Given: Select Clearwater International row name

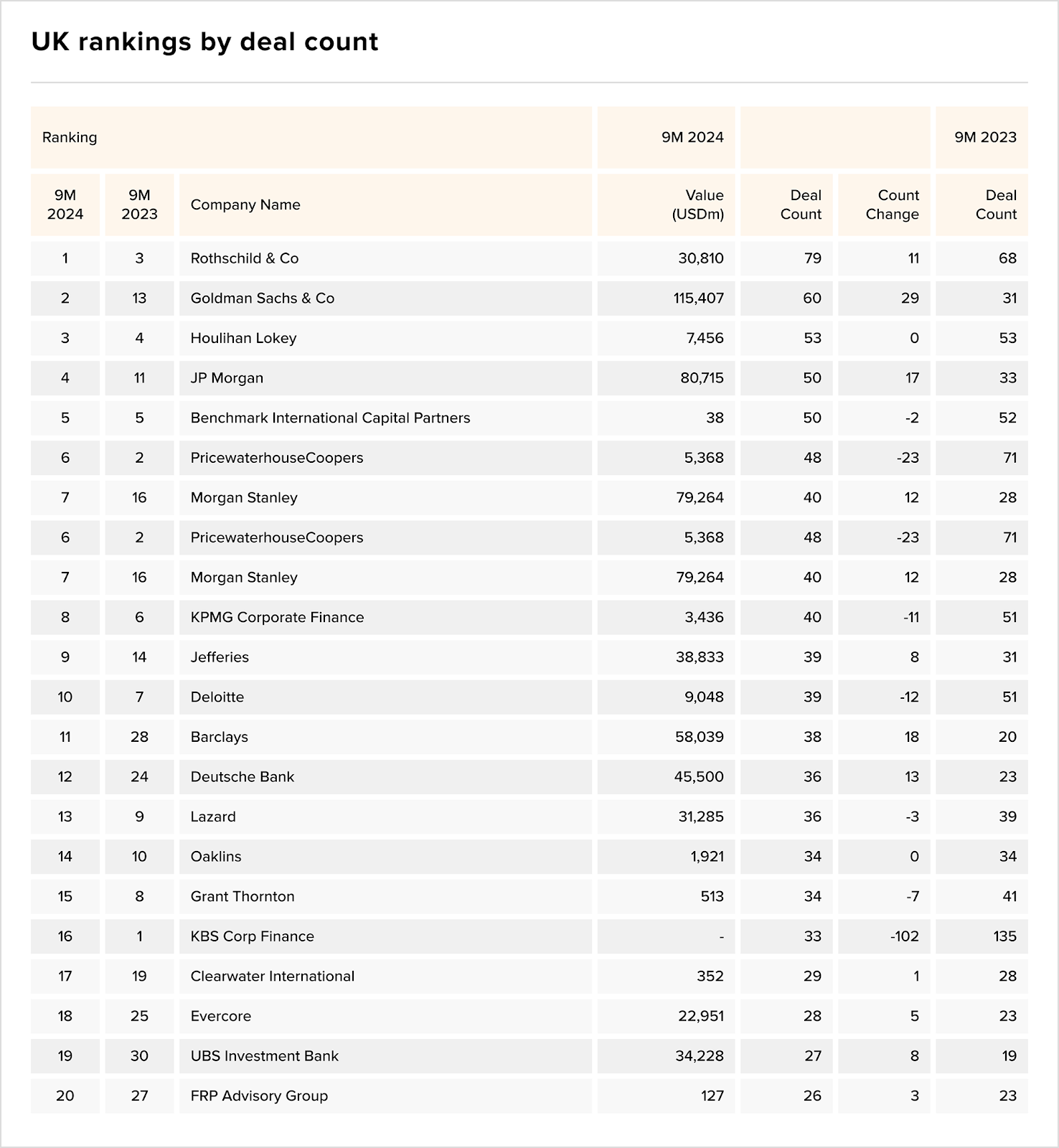Looking at the screenshot, I should (x=273, y=977).
